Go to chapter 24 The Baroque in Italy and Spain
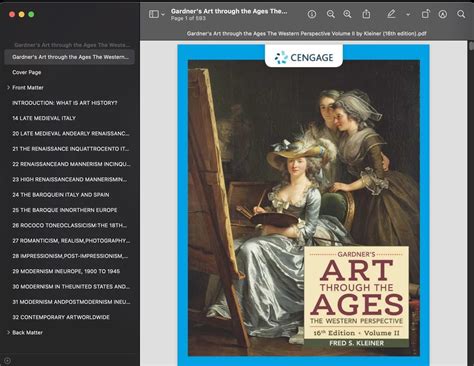The image size is (474, 366). pos(61,195)
